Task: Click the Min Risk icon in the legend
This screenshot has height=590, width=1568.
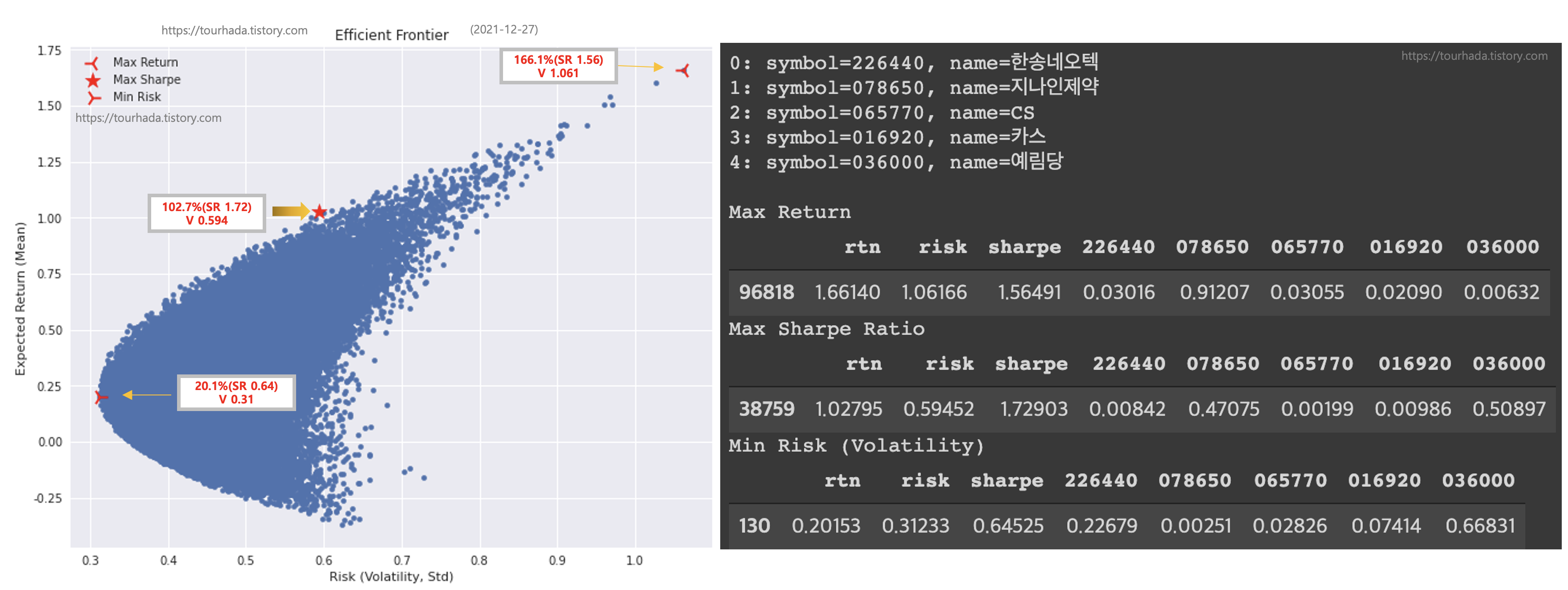Action: tap(93, 97)
